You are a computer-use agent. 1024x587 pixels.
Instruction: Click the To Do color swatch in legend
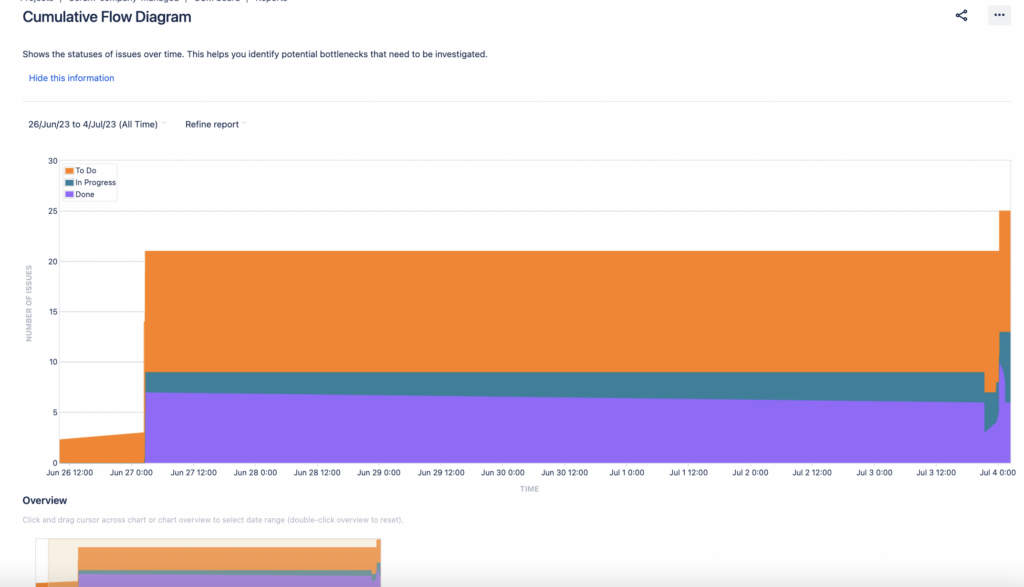pyautogui.click(x=69, y=171)
